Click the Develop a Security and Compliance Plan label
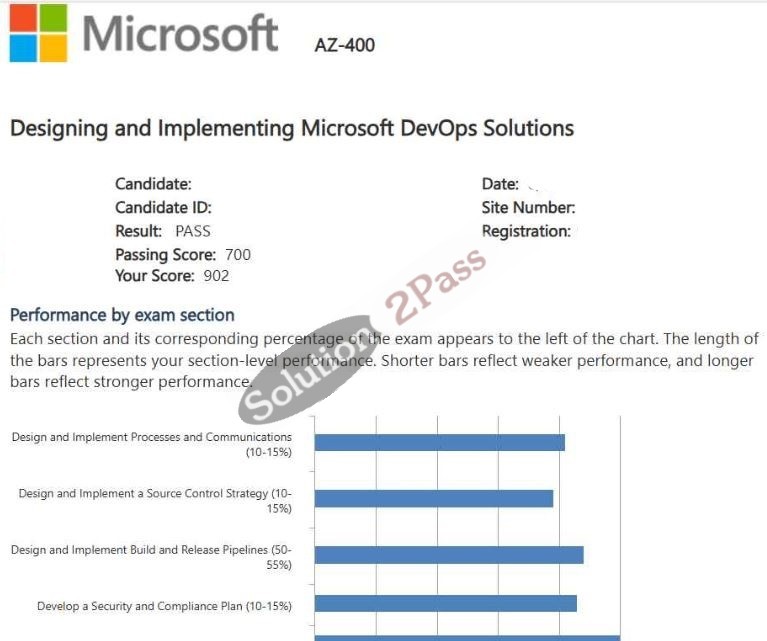This screenshot has height=641, width=767. (x=164, y=606)
